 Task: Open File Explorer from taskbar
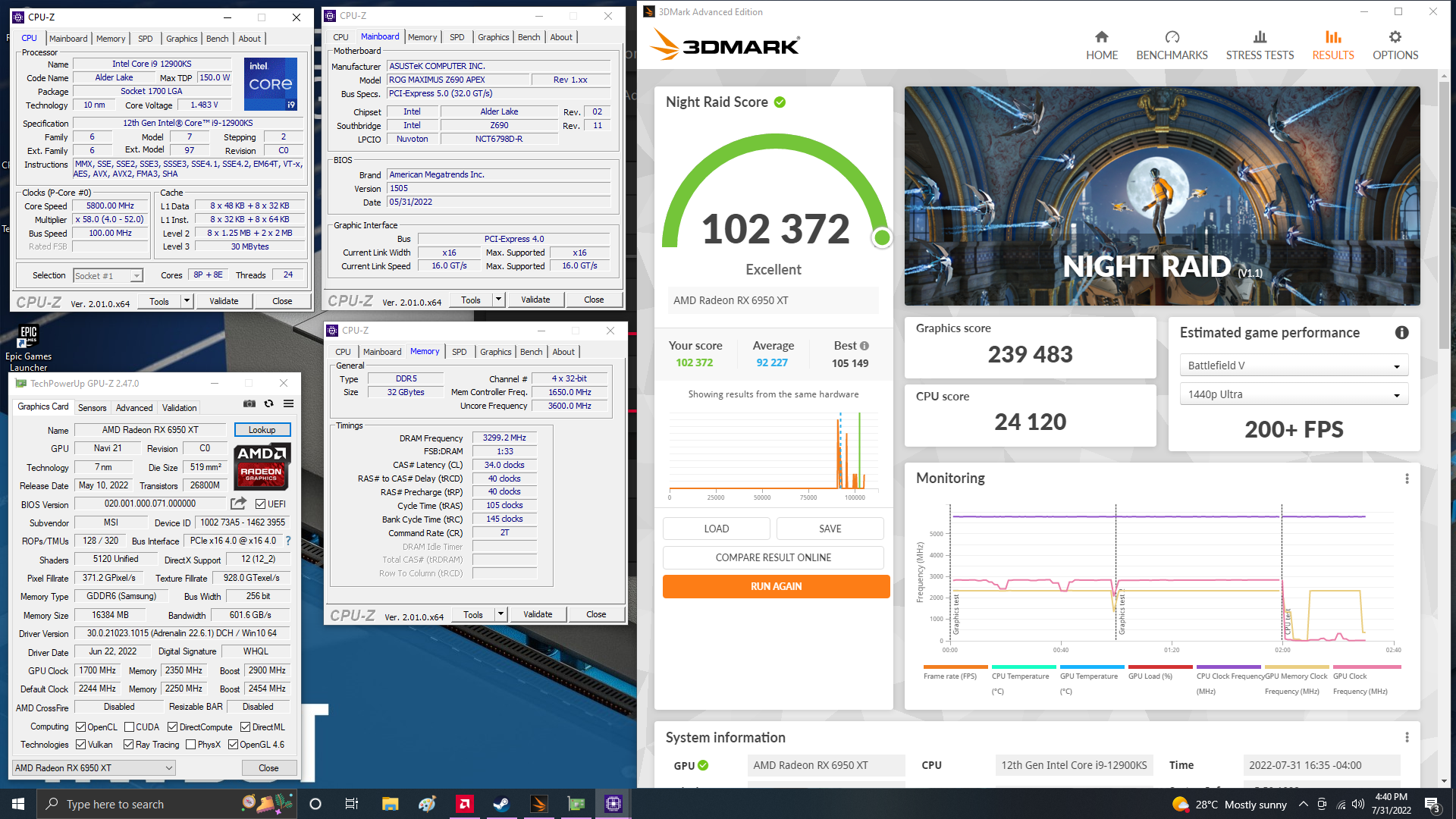pyautogui.click(x=390, y=804)
